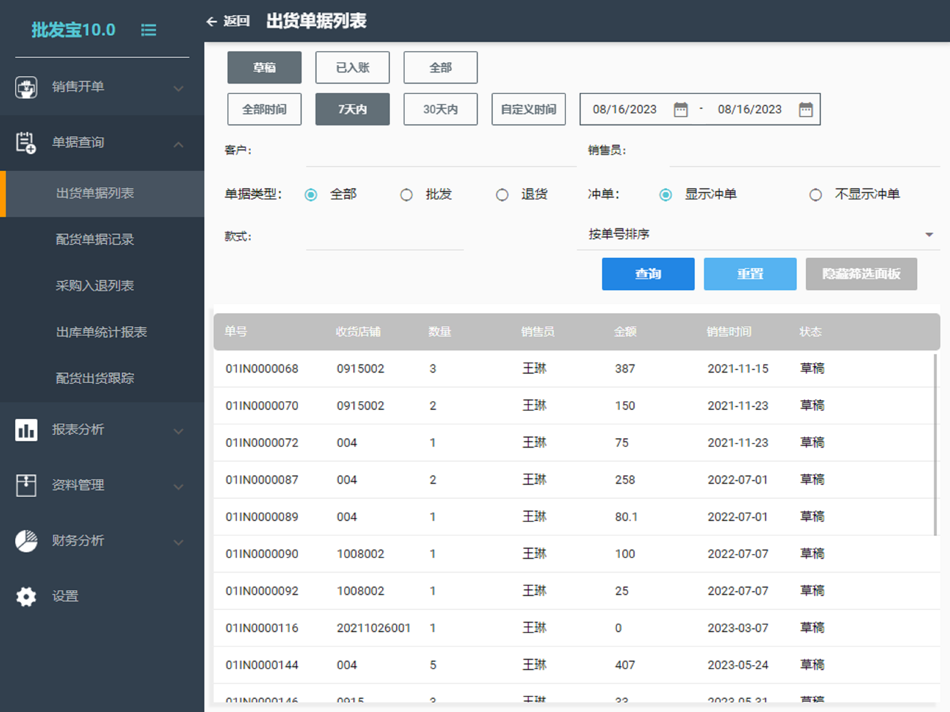Viewport: 950px width, 712px height.
Task: Click the 客户 input field
Action: pos(441,151)
